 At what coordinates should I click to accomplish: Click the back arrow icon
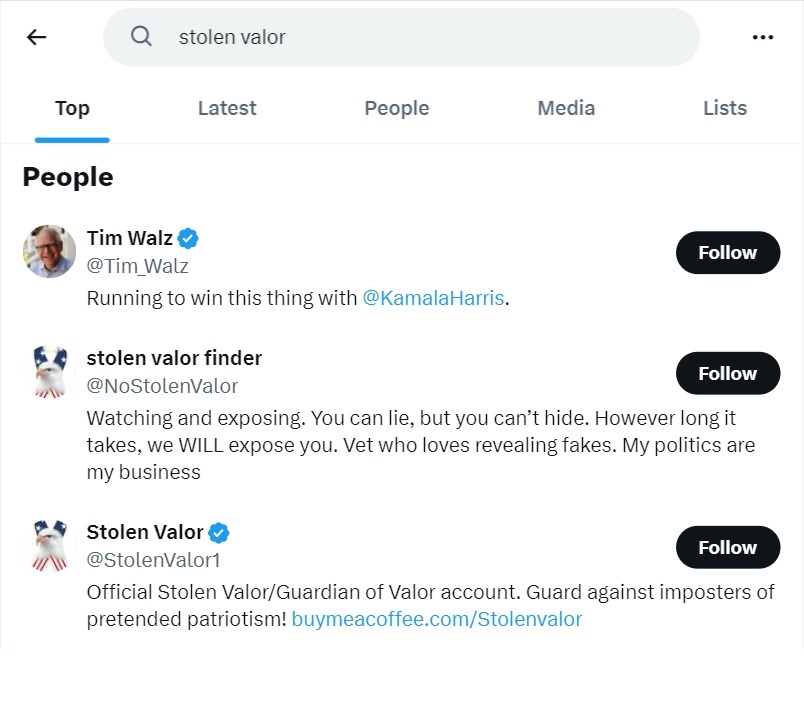[x=37, y=37]
